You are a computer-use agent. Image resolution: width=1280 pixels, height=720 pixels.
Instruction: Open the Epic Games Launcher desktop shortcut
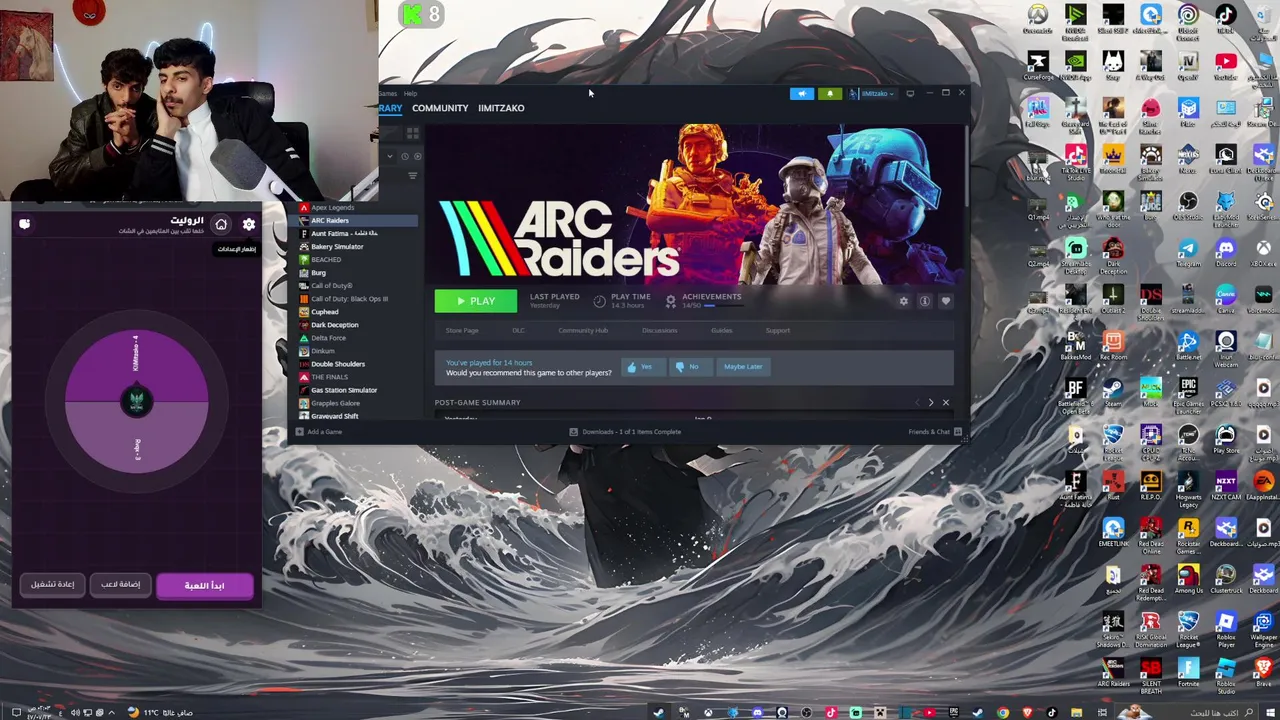(1188, 393)
